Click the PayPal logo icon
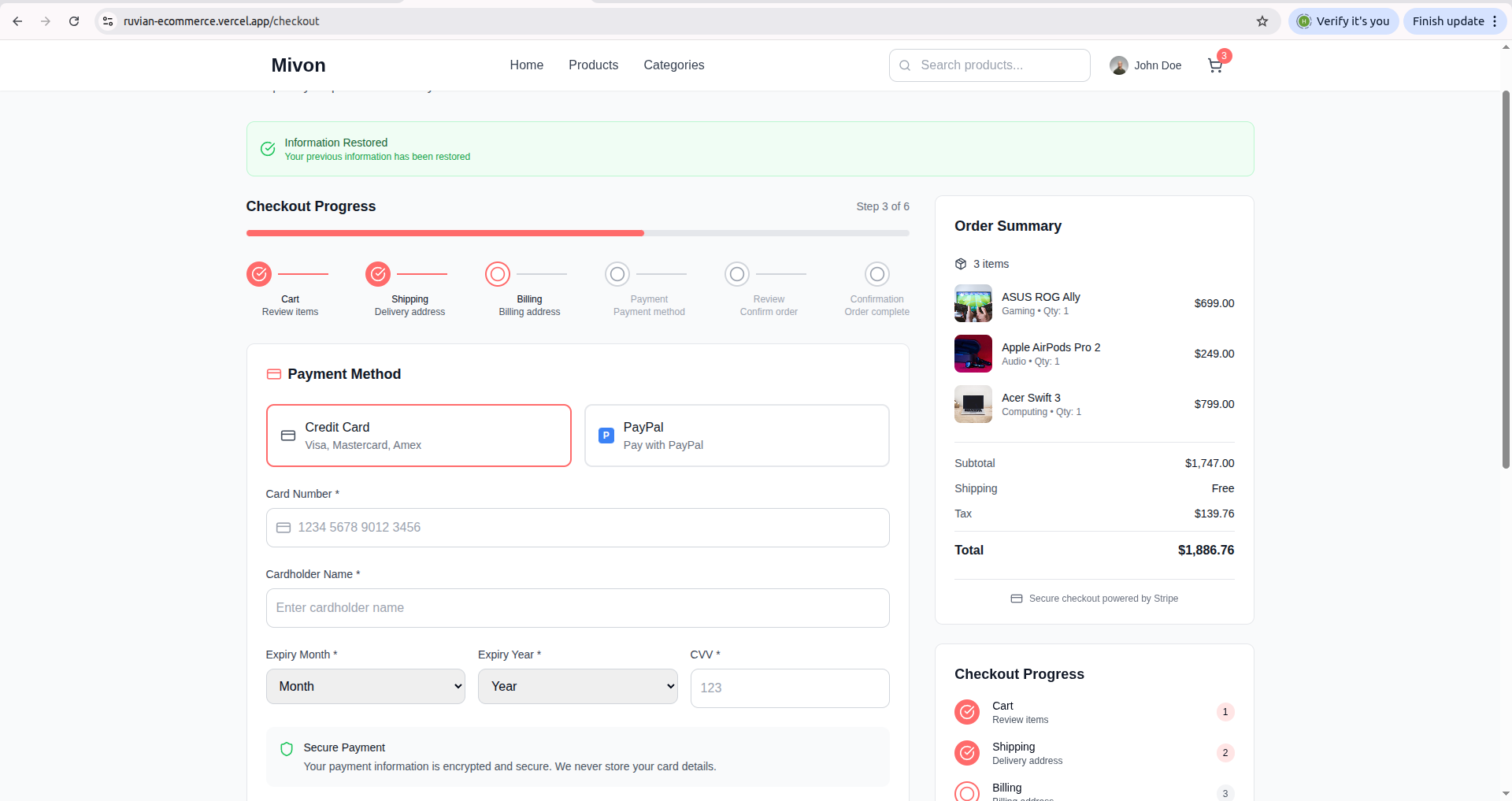The image size is (1512, 801). point(606,436)
